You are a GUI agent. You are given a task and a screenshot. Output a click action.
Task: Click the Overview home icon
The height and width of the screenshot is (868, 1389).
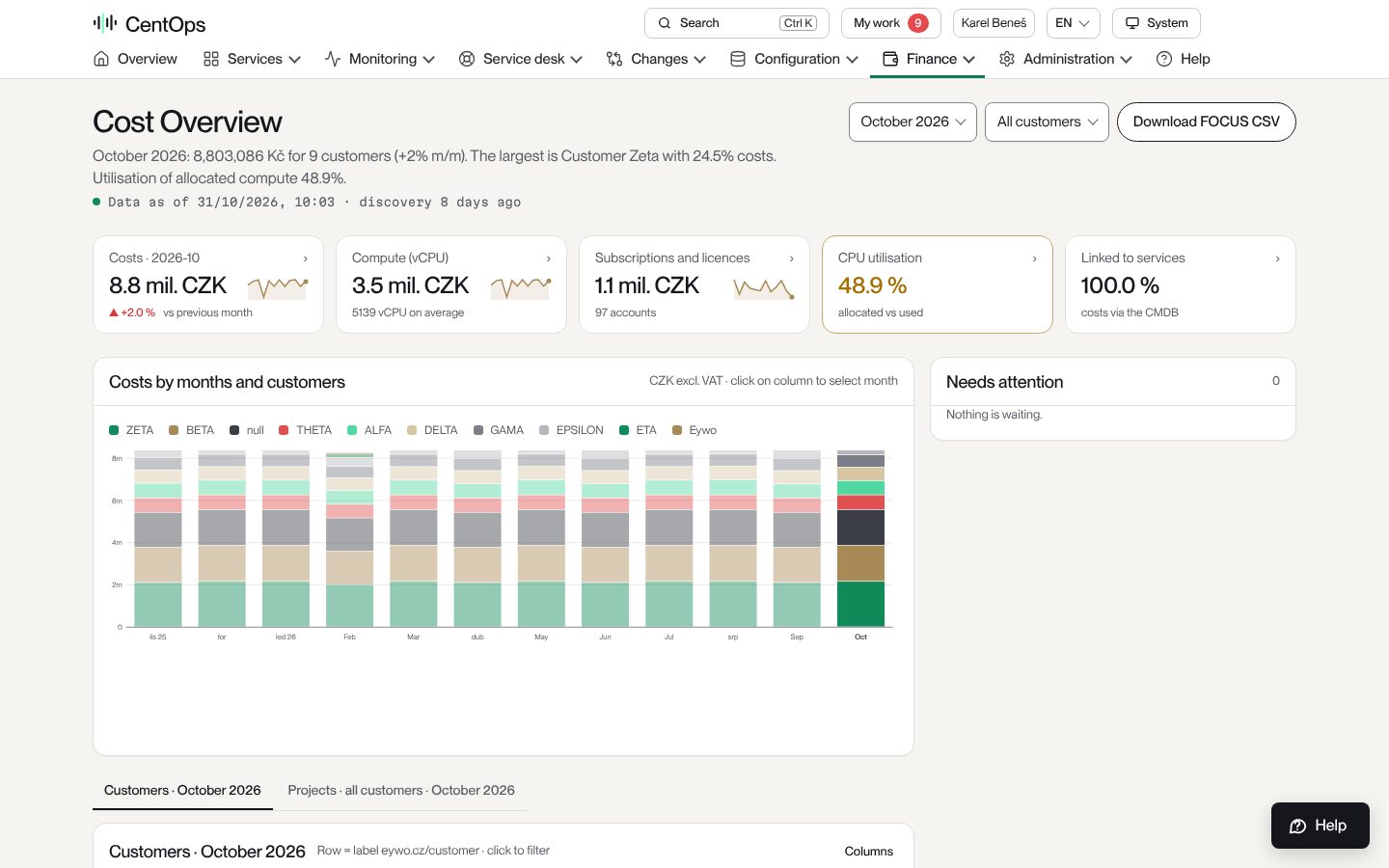pyautogui.click(x=101, y=59)
